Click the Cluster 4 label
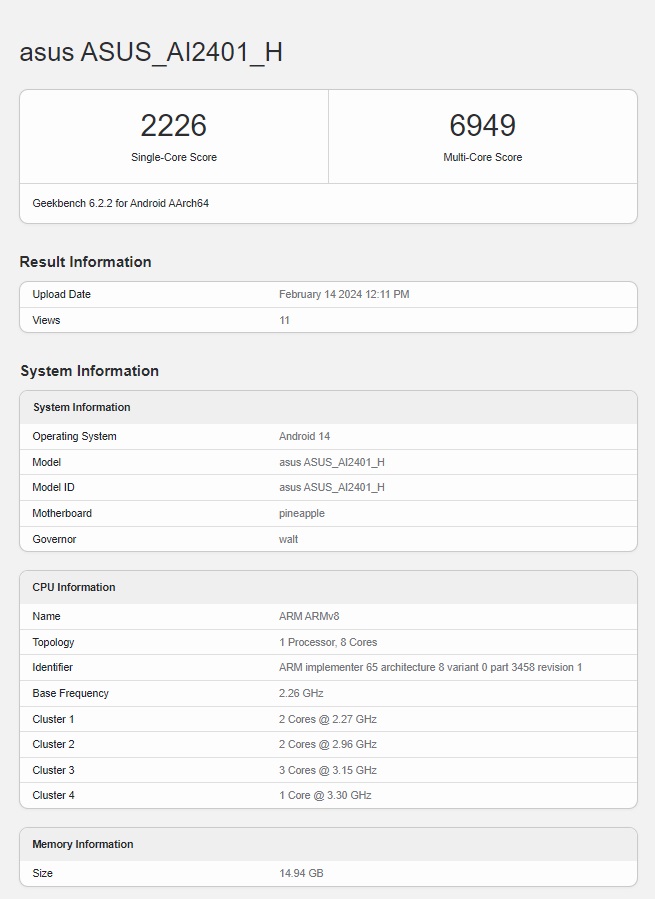 53,795
